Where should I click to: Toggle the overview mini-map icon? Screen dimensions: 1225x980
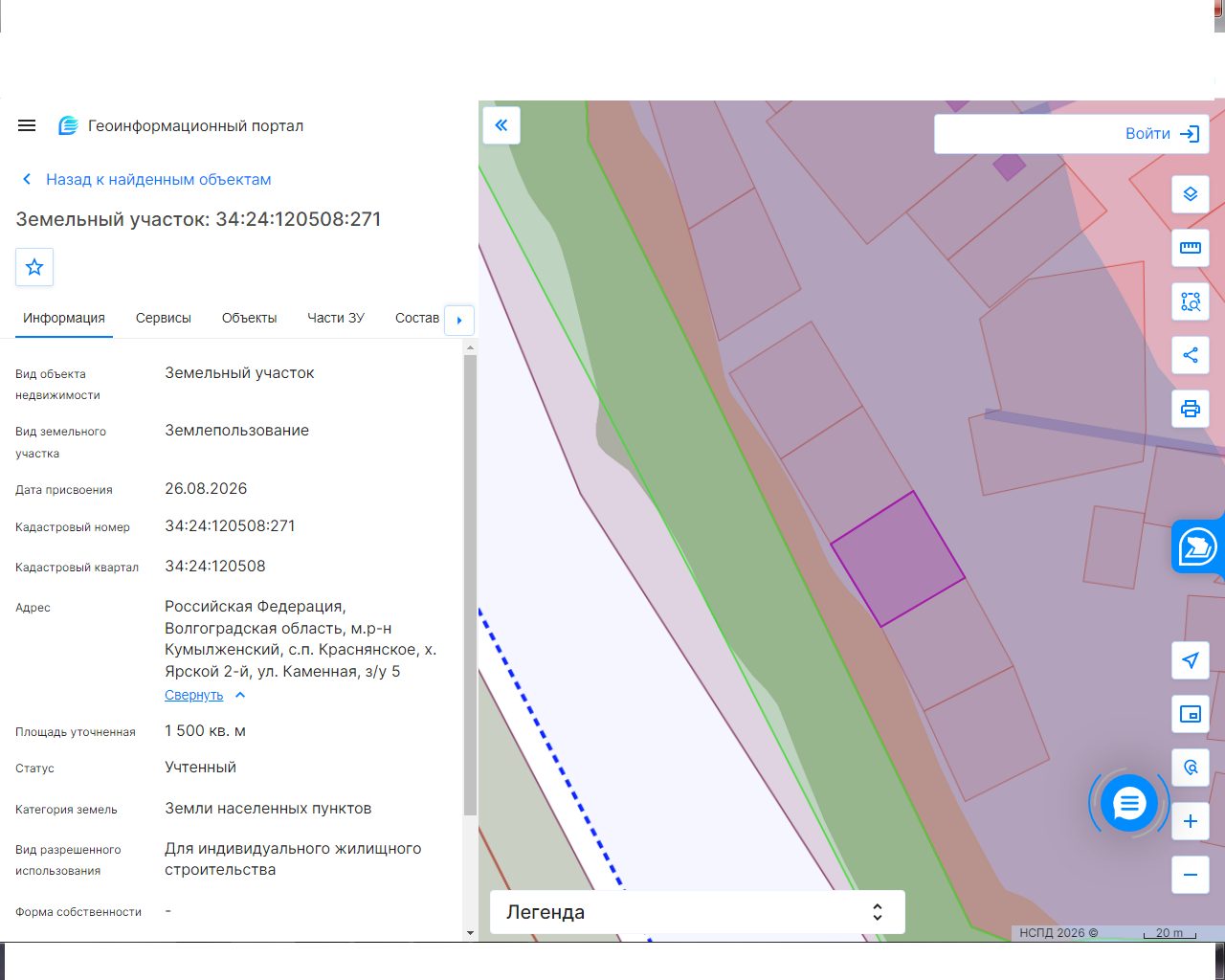click(1191, 714)
